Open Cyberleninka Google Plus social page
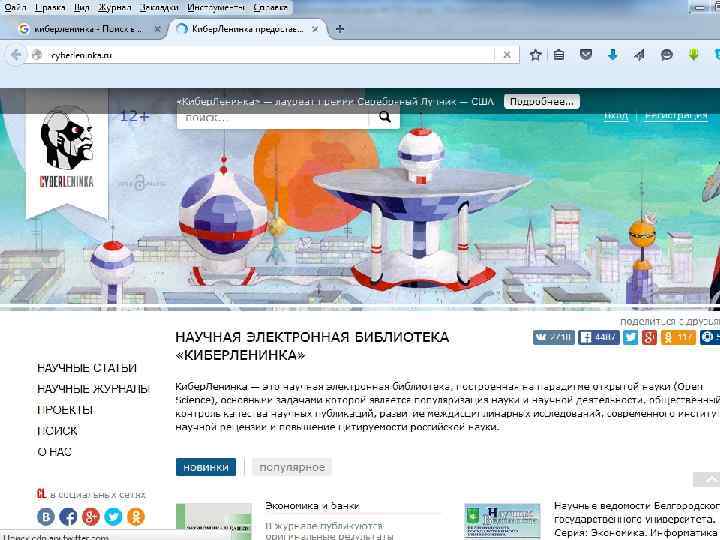Screen dimensions: 720x540 [x=90, y=517]
